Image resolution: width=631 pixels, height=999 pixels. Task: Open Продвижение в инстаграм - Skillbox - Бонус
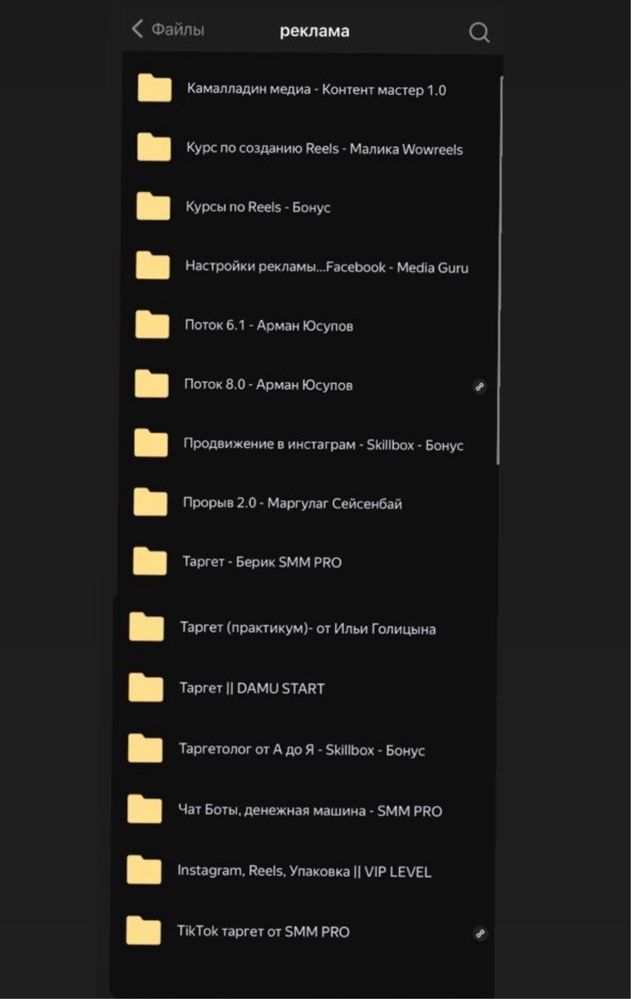point(323,444)
